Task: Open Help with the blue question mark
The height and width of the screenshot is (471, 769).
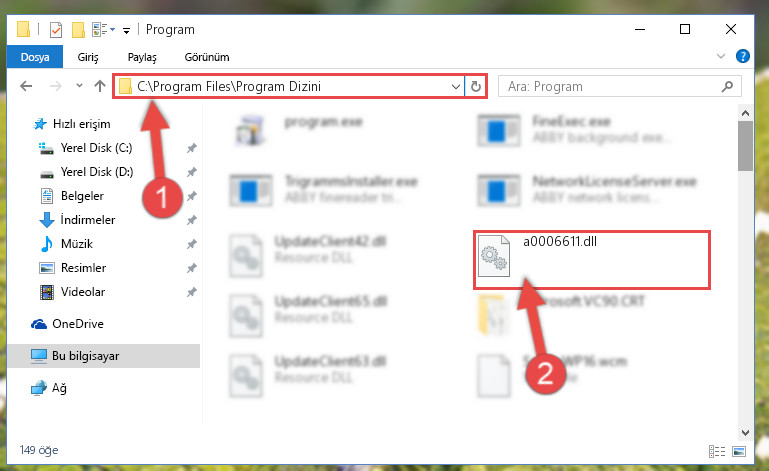Action: 743,56
